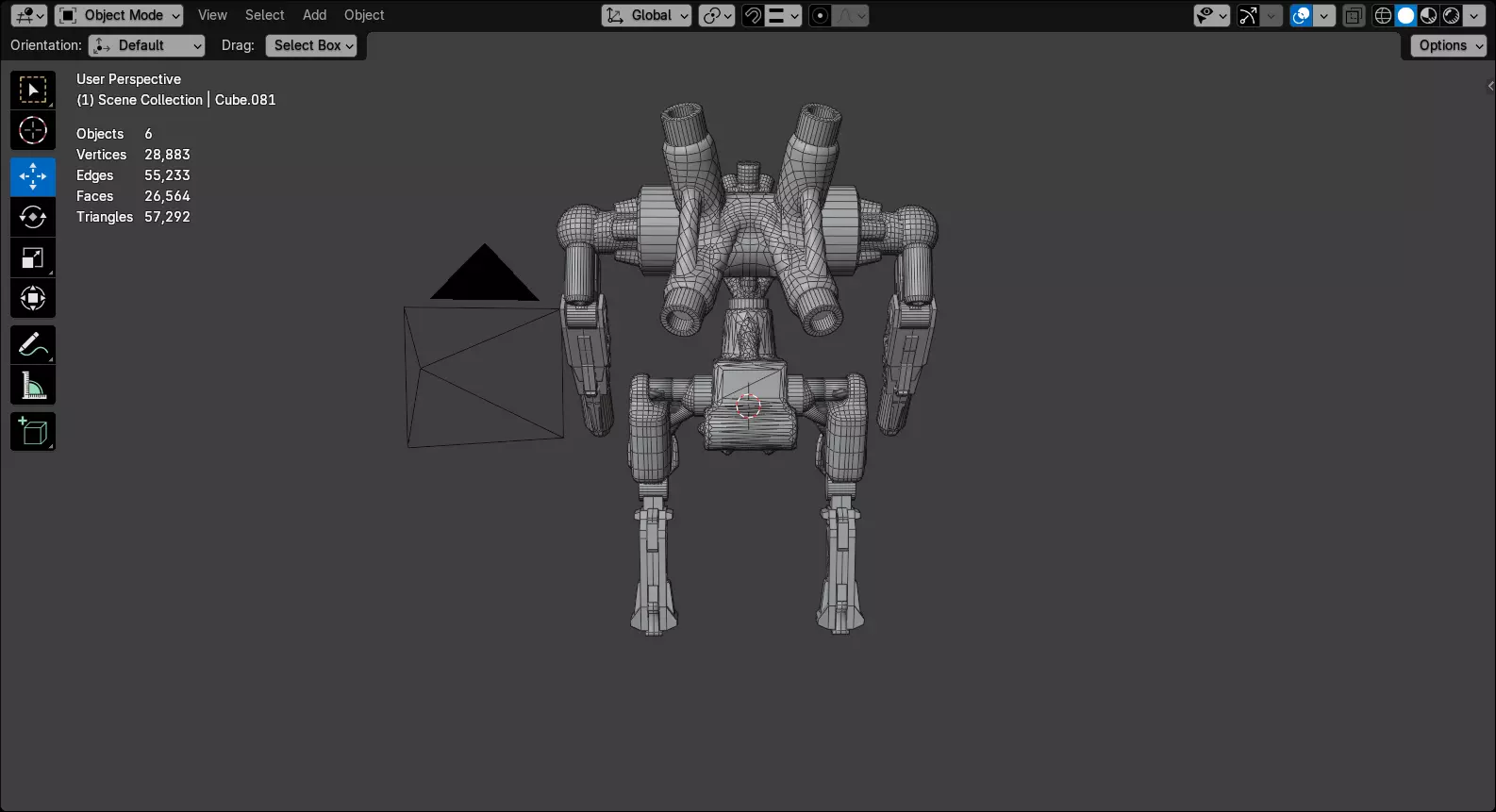Click the Vertices count 28,883

(167, 155)
